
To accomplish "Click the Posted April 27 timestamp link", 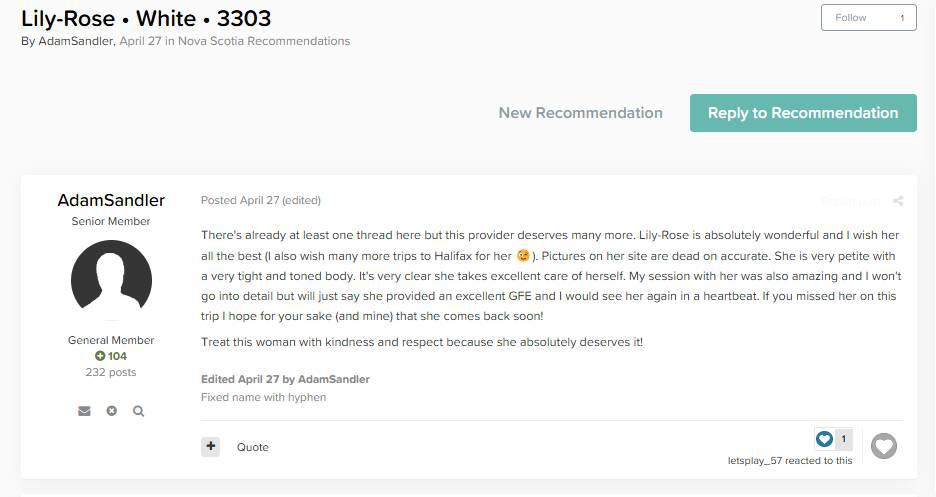I will pos(240,200).
